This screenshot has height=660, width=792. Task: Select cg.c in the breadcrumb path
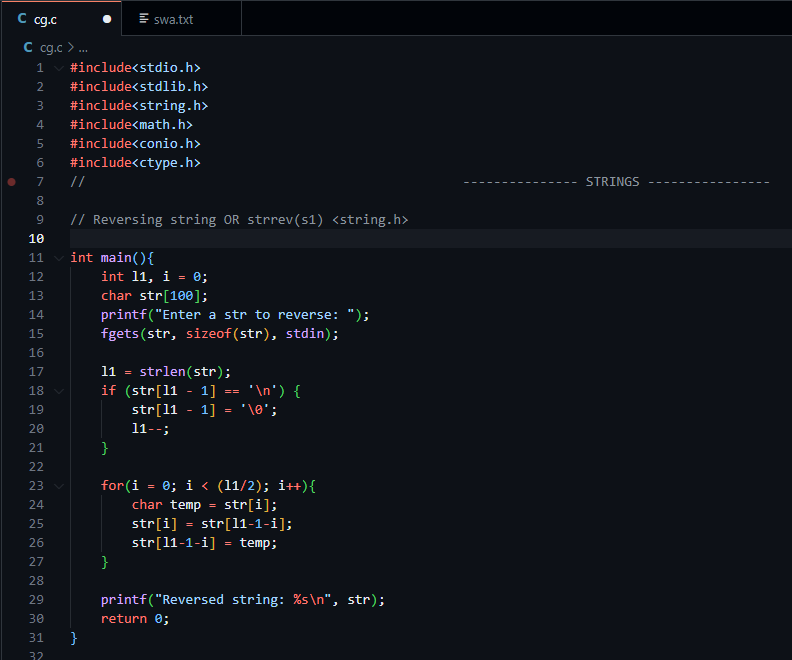point(51,48)
